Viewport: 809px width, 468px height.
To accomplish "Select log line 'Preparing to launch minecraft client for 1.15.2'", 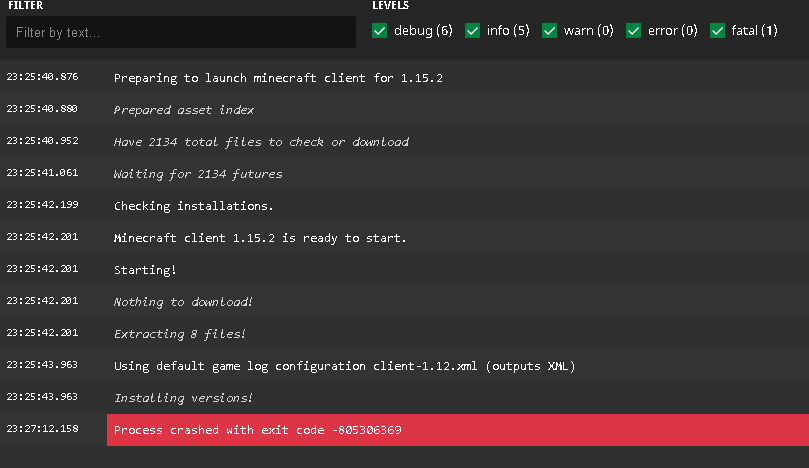I will (278, 78).
